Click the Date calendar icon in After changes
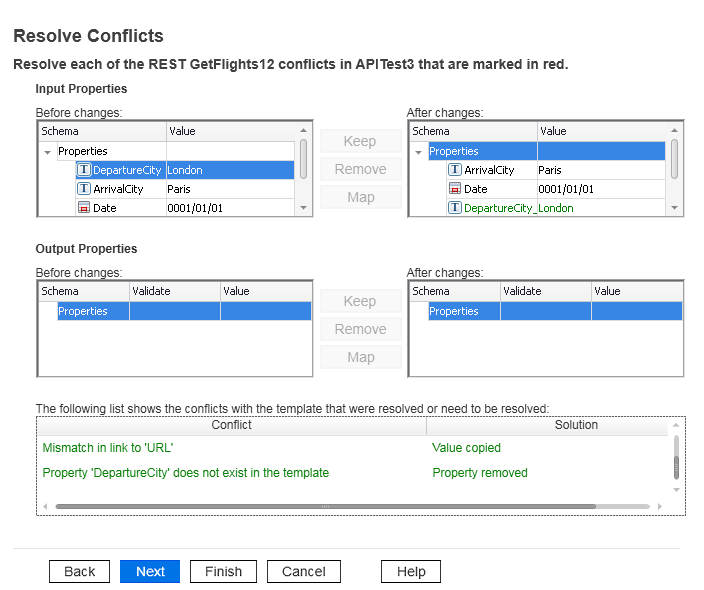The image size is (704, 590). (x=455, y=189)
